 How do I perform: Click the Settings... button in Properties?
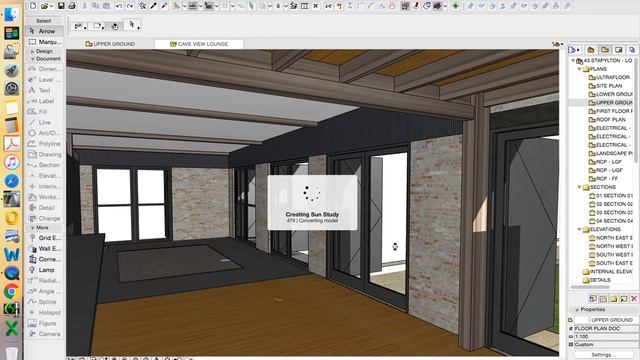[603, 355]
